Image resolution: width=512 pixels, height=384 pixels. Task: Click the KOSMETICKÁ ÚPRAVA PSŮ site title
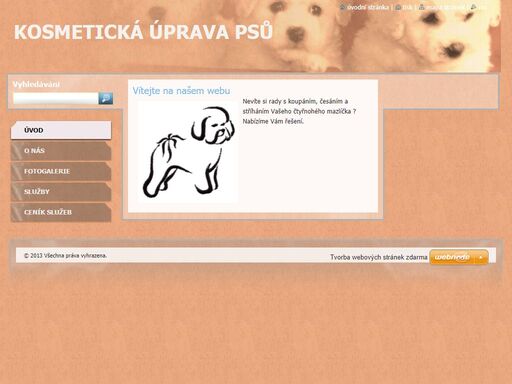143,32
